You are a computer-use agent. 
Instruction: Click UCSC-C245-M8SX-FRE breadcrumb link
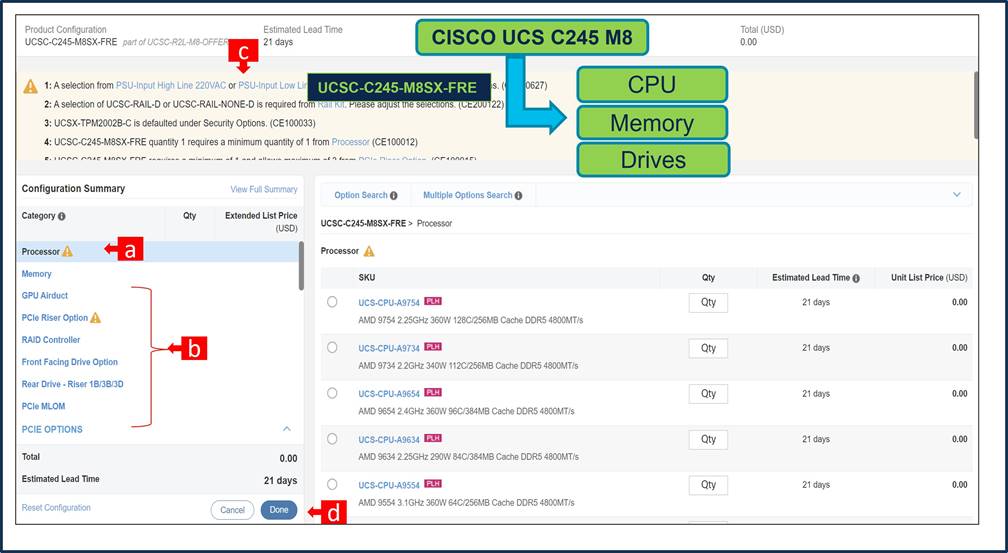pyautogui.click(x=363, y=224)
